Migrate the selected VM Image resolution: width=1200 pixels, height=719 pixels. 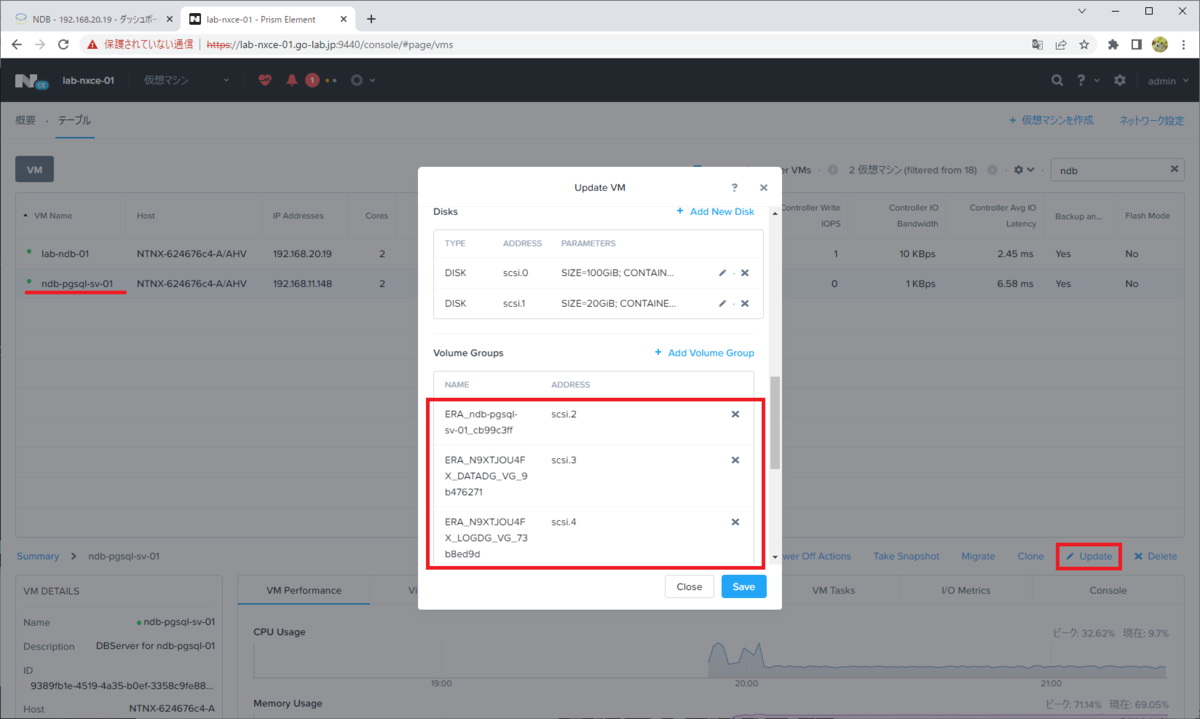click(978, 556)
